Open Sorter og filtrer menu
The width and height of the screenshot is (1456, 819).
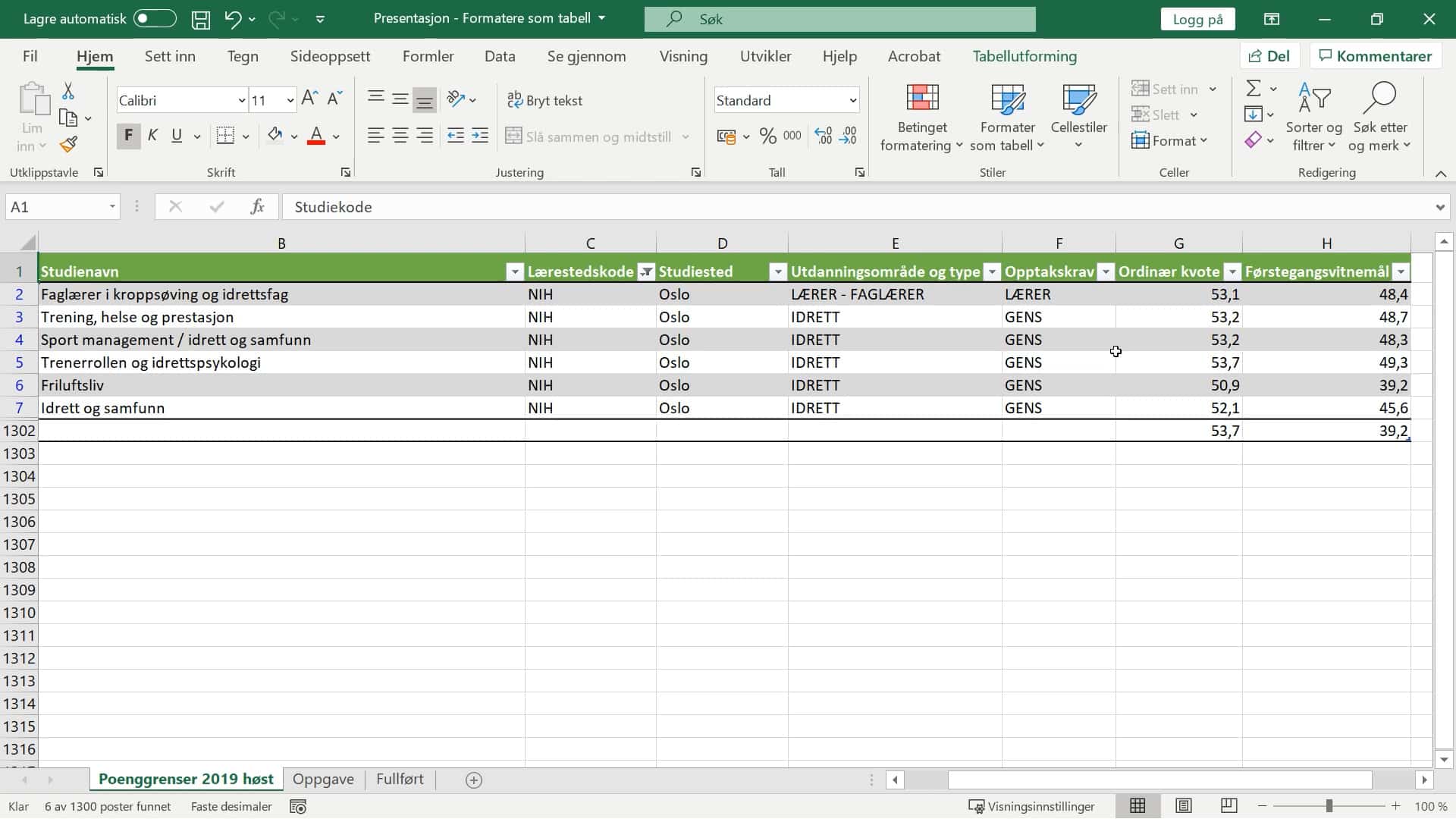[x=1313, y=118]
